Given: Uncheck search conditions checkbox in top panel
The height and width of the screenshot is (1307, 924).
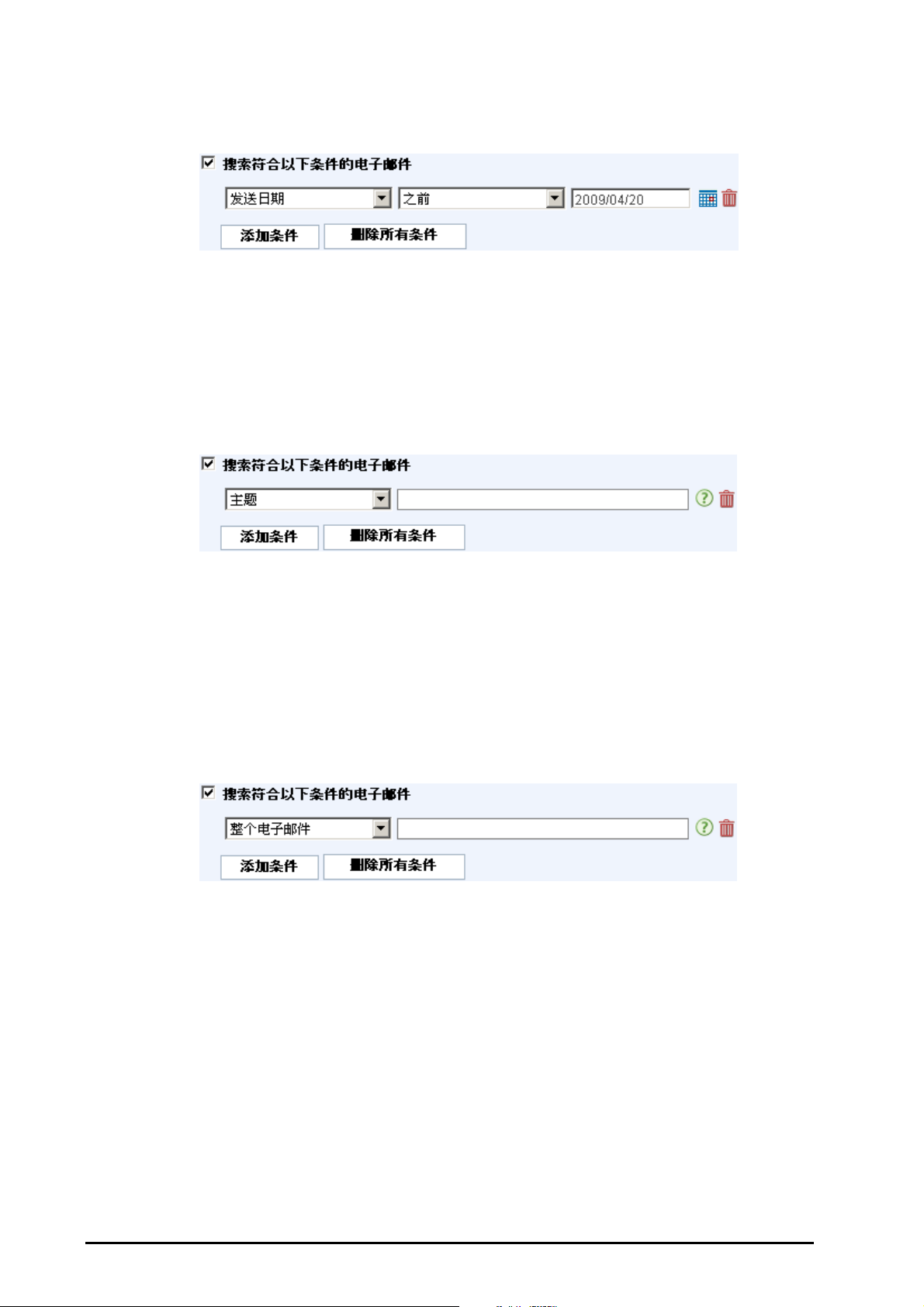Looking at the screenshot, I should point(208,163).
